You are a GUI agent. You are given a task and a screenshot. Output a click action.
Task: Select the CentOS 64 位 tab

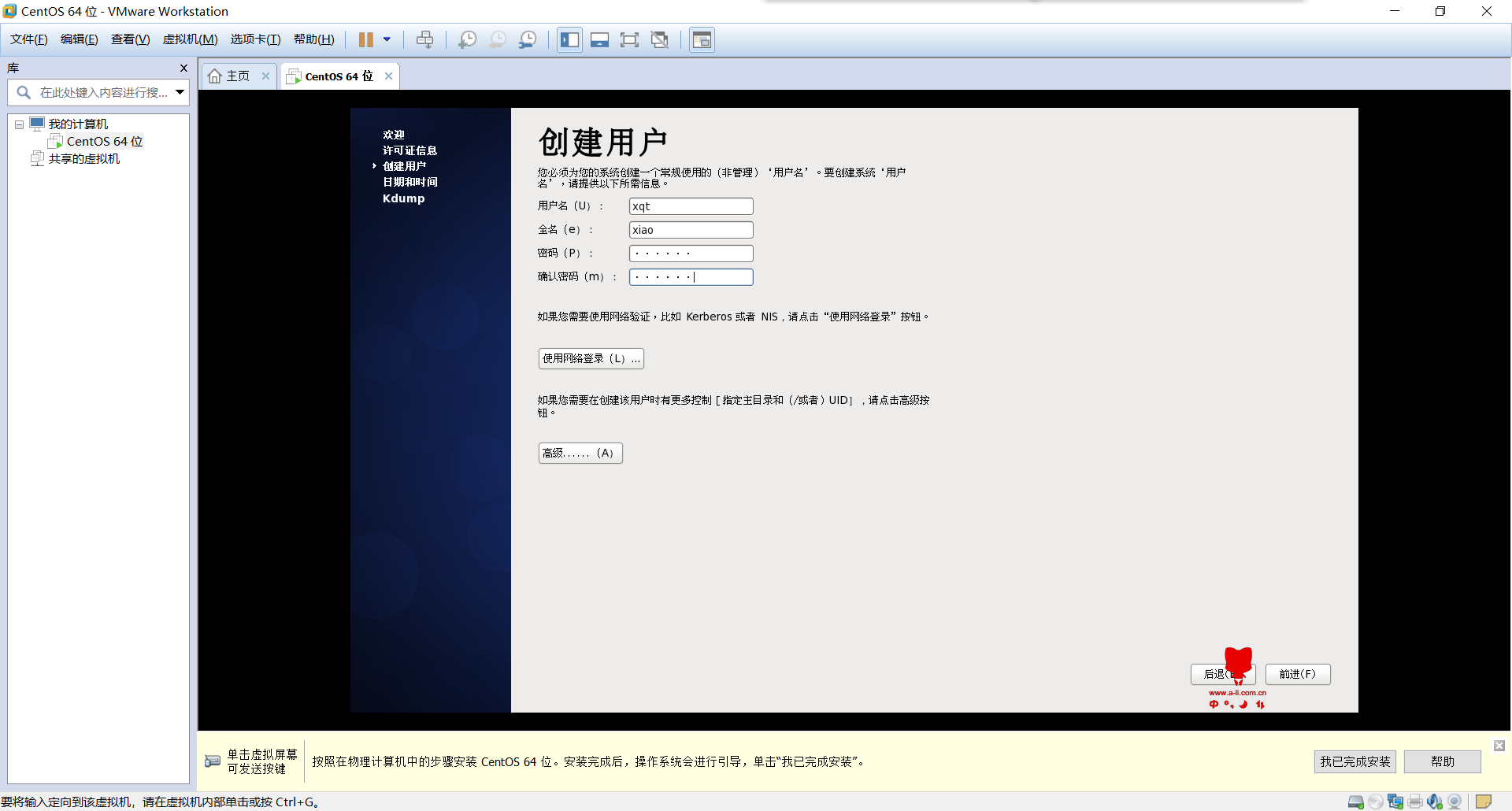[339, 76]
